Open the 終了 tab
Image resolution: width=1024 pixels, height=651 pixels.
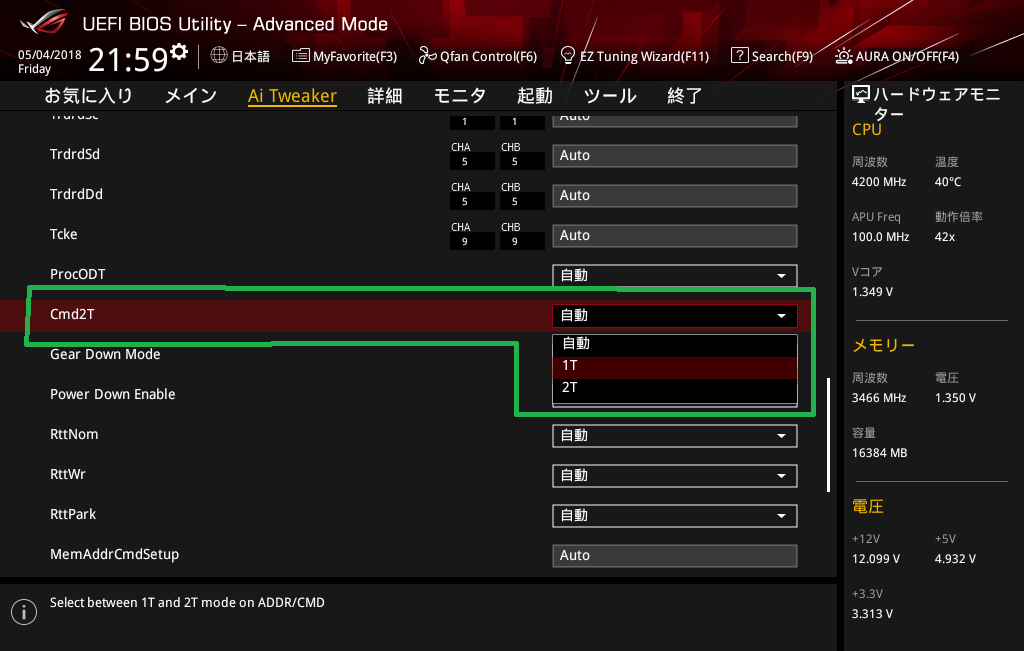(x=684, y=96)
